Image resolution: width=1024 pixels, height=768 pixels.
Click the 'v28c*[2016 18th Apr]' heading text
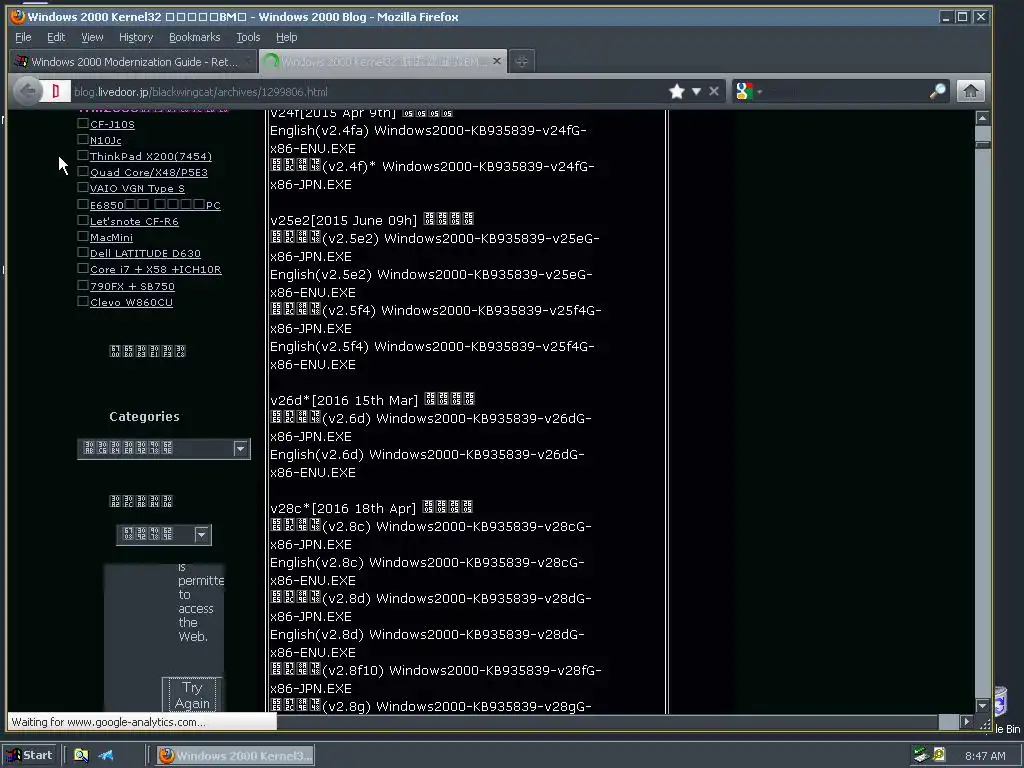343,508
